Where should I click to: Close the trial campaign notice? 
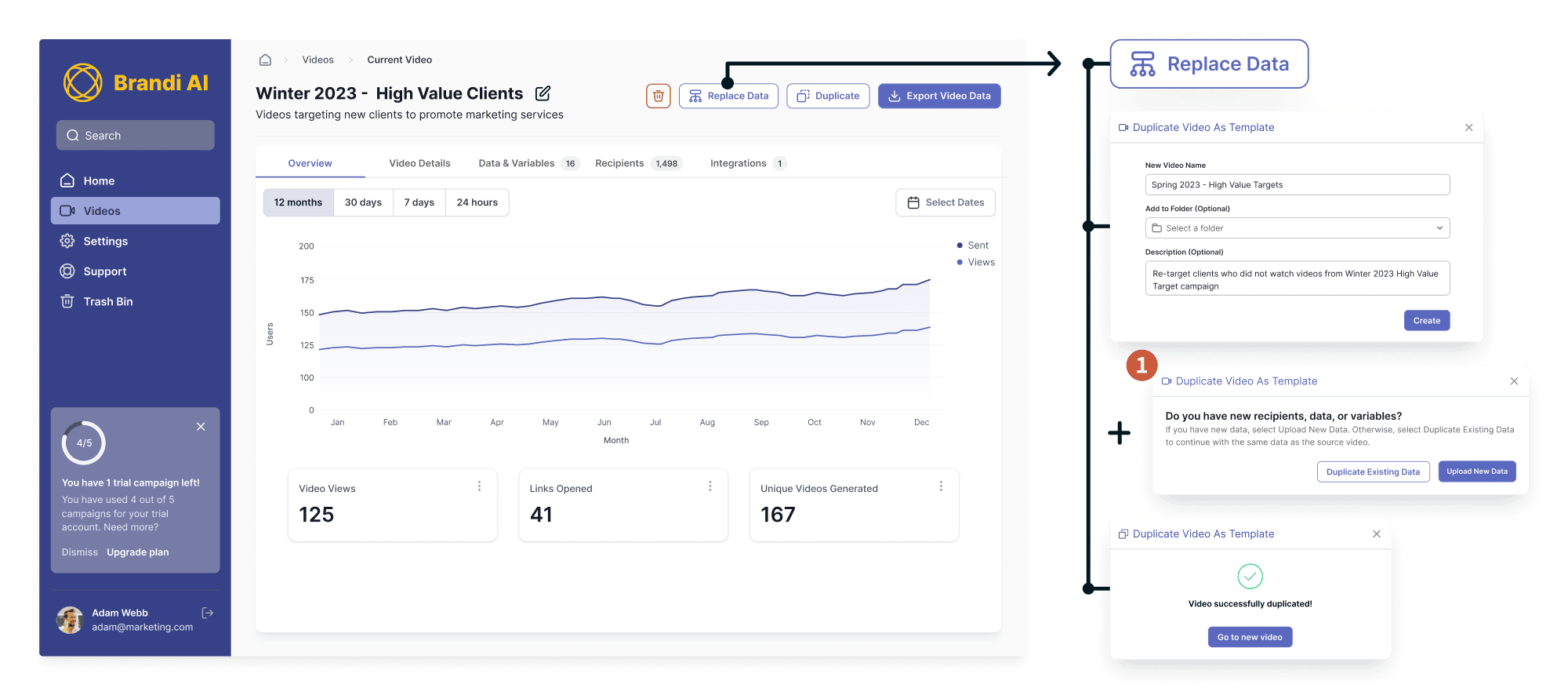click(x=201, y=427)
